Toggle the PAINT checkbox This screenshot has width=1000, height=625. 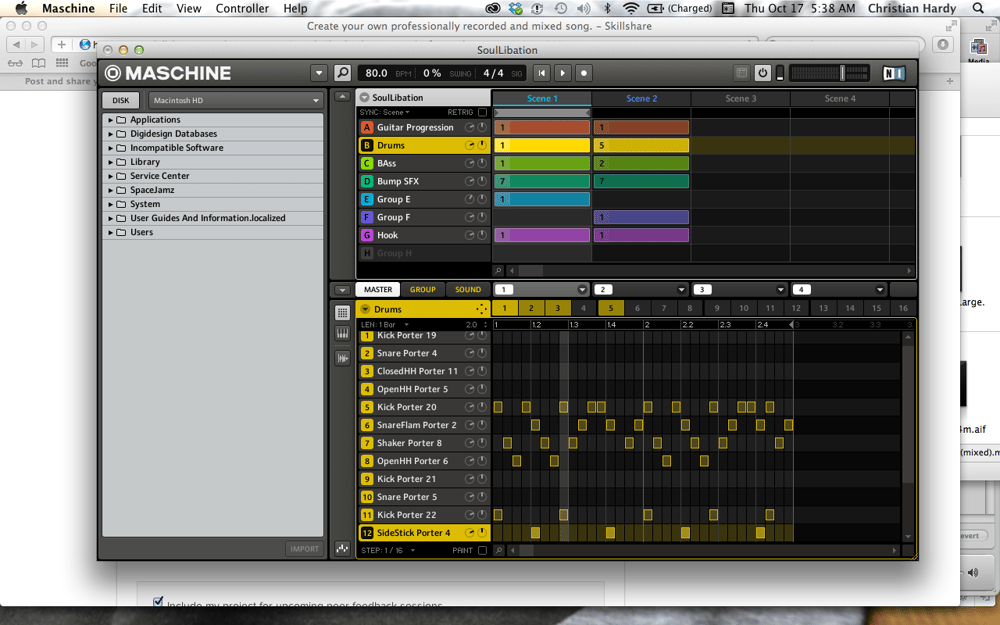pos(482,550)
